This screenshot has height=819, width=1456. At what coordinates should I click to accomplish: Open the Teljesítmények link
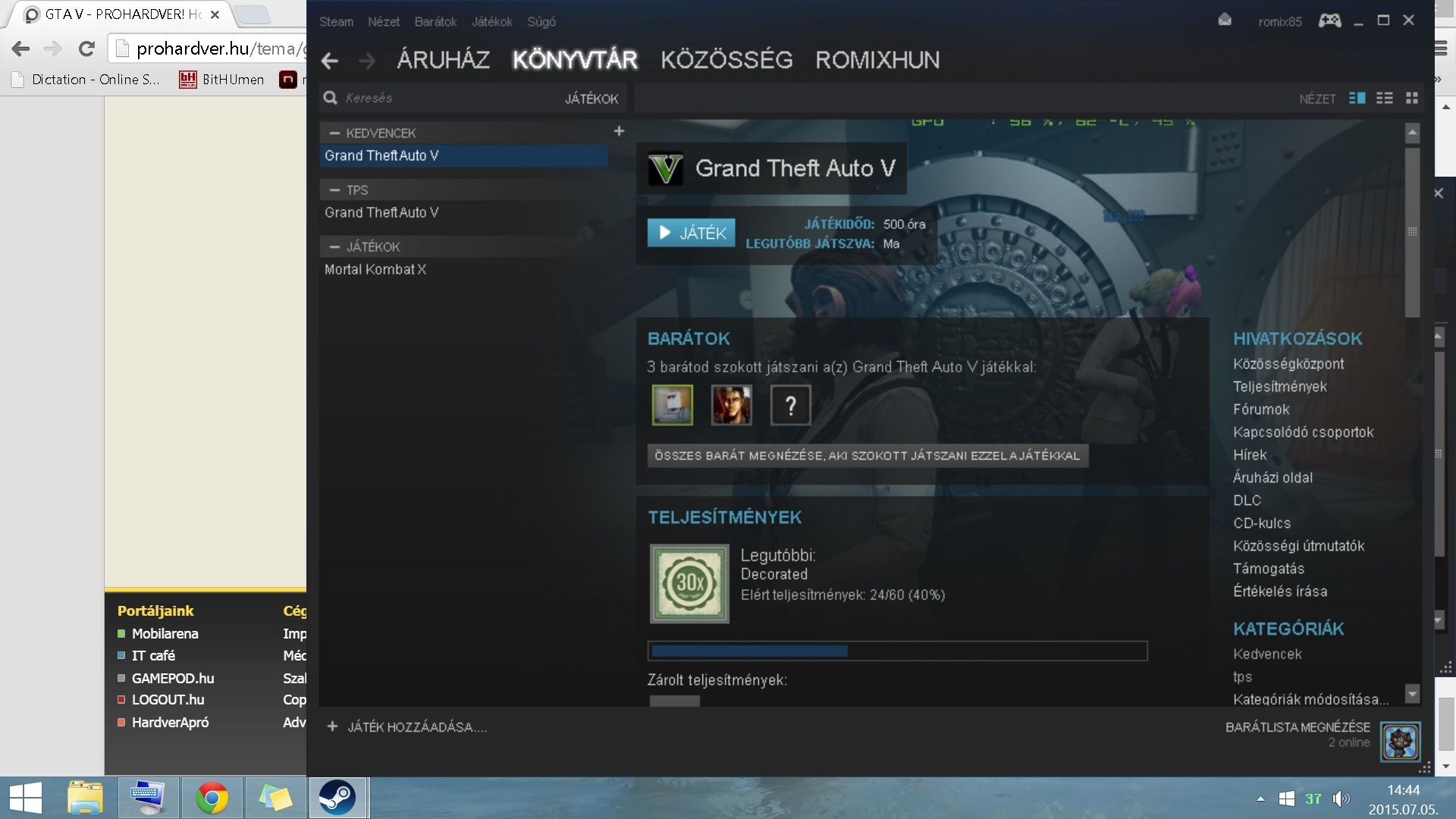coord(1279,387)
